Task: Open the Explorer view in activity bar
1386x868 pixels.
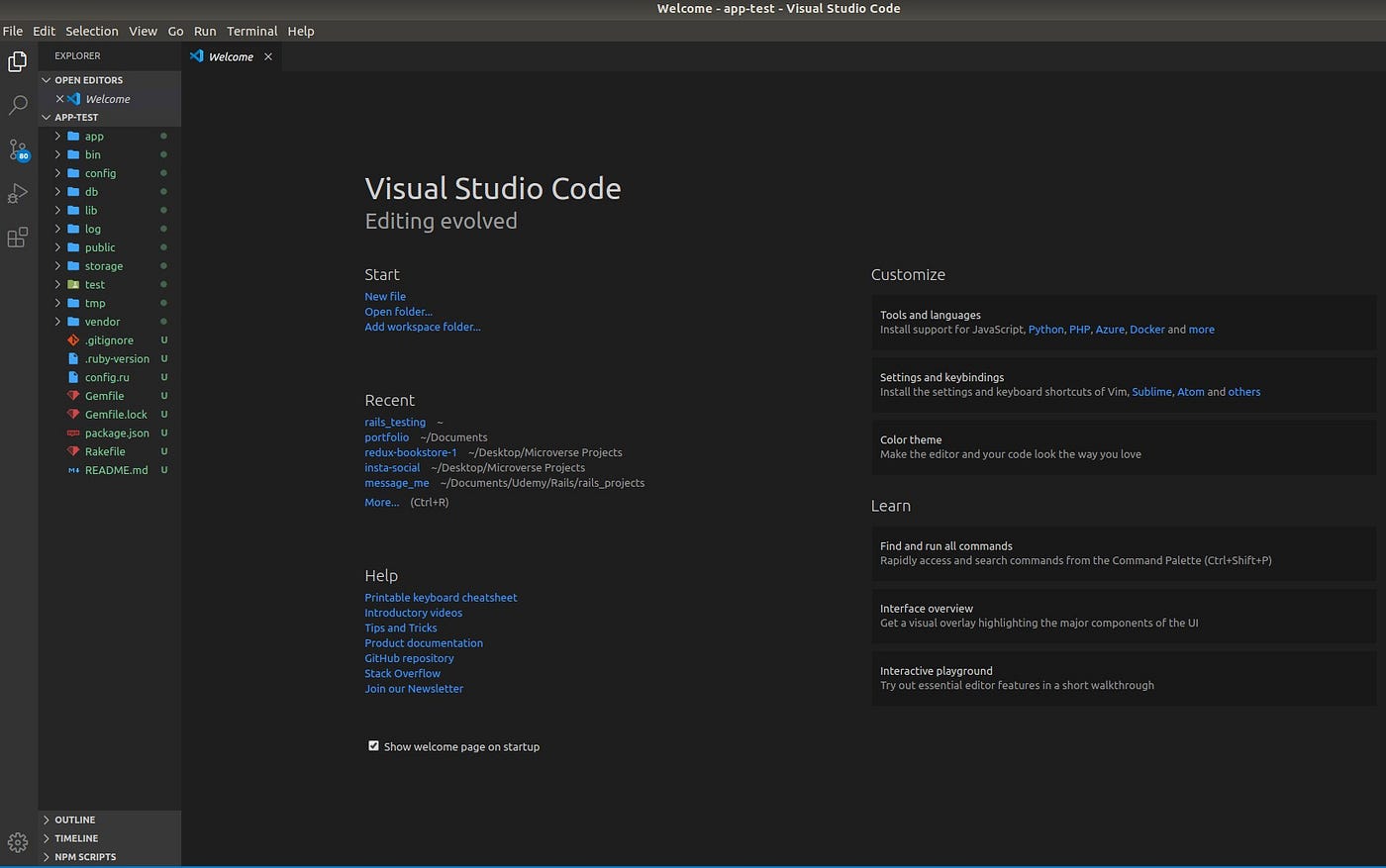Action: [18, 62]
